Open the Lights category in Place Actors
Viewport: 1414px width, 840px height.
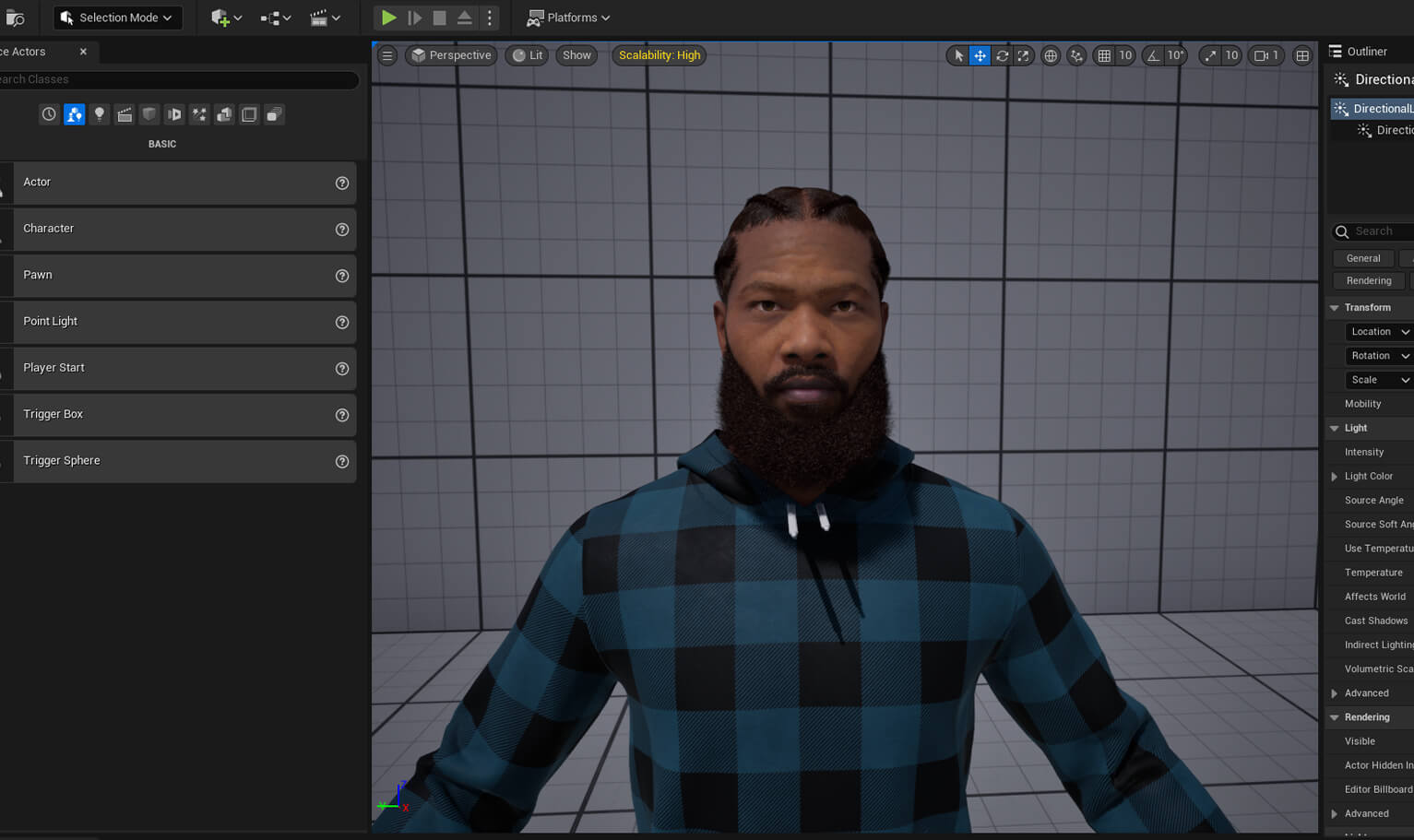(100, 114)
